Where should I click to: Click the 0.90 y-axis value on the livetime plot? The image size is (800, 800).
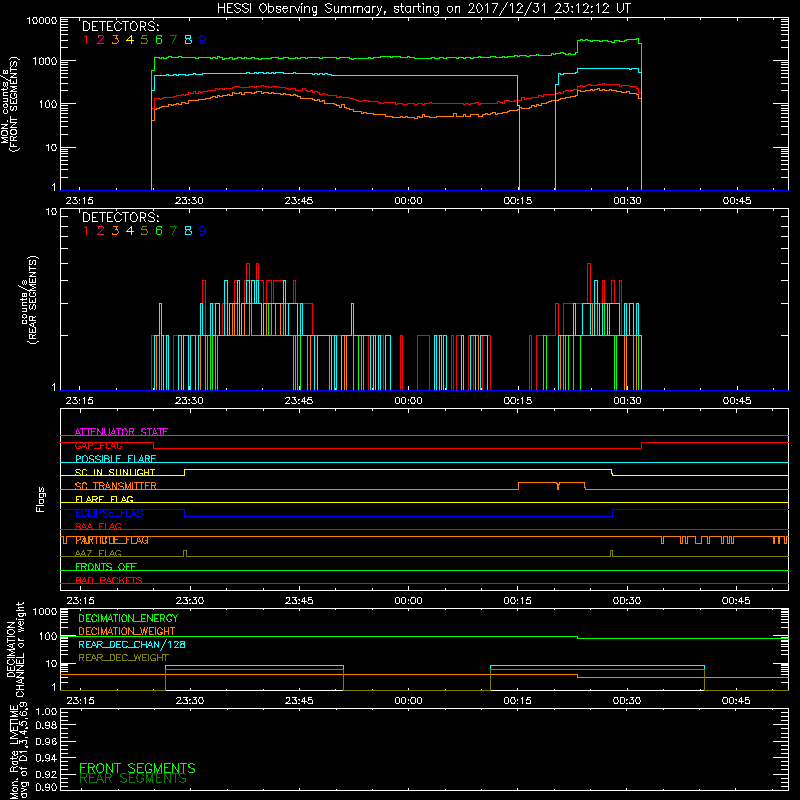tap(46, 787)
